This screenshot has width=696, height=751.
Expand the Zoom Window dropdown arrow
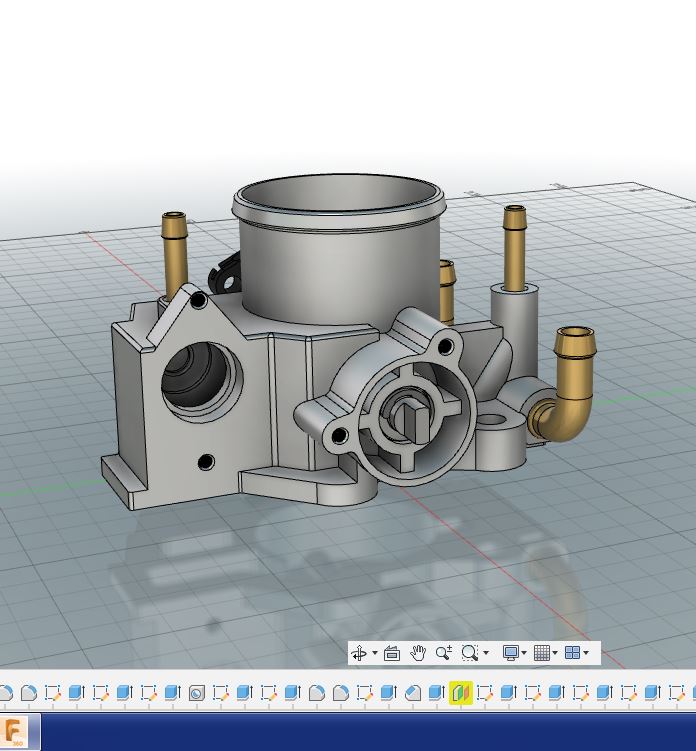point(485,654)
